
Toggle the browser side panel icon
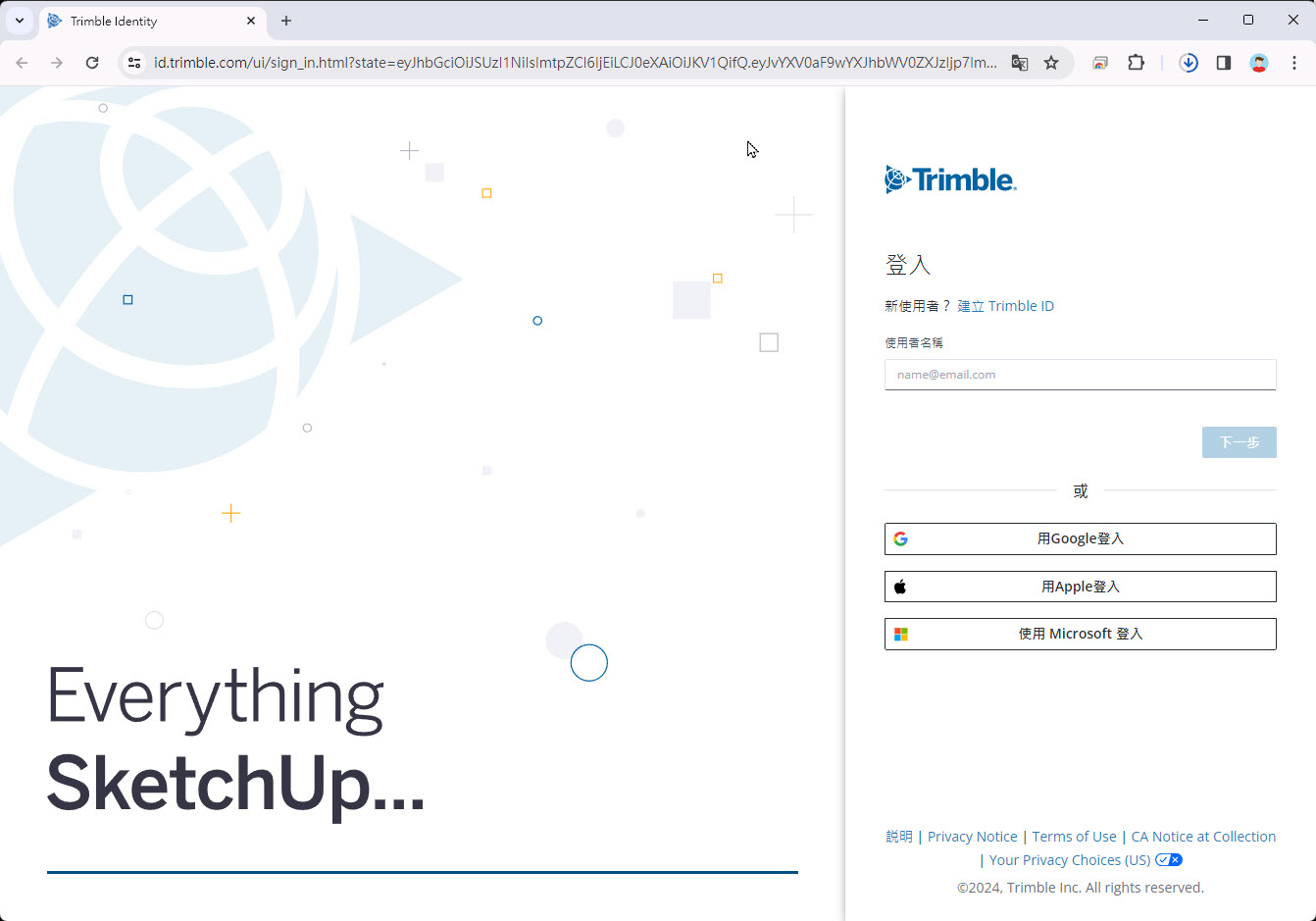pyautogui.click(x=1224, y=63)
